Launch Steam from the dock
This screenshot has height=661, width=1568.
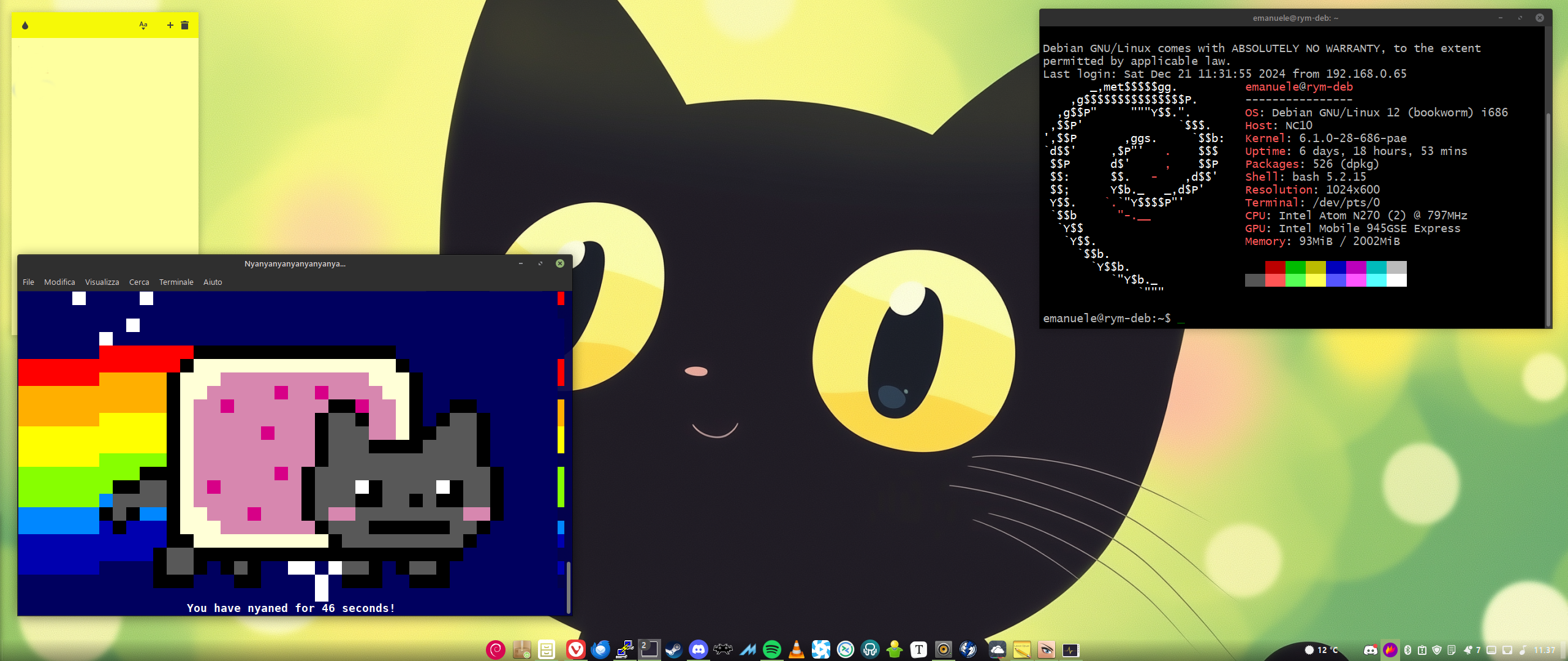click(x=673, y=649)
